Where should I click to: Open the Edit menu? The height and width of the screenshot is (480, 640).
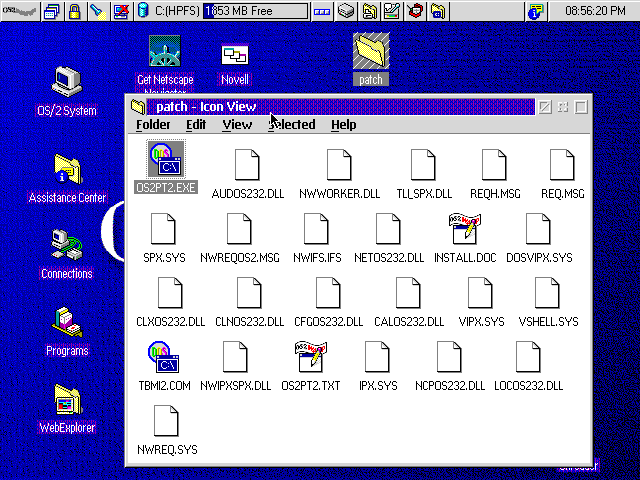196,124
